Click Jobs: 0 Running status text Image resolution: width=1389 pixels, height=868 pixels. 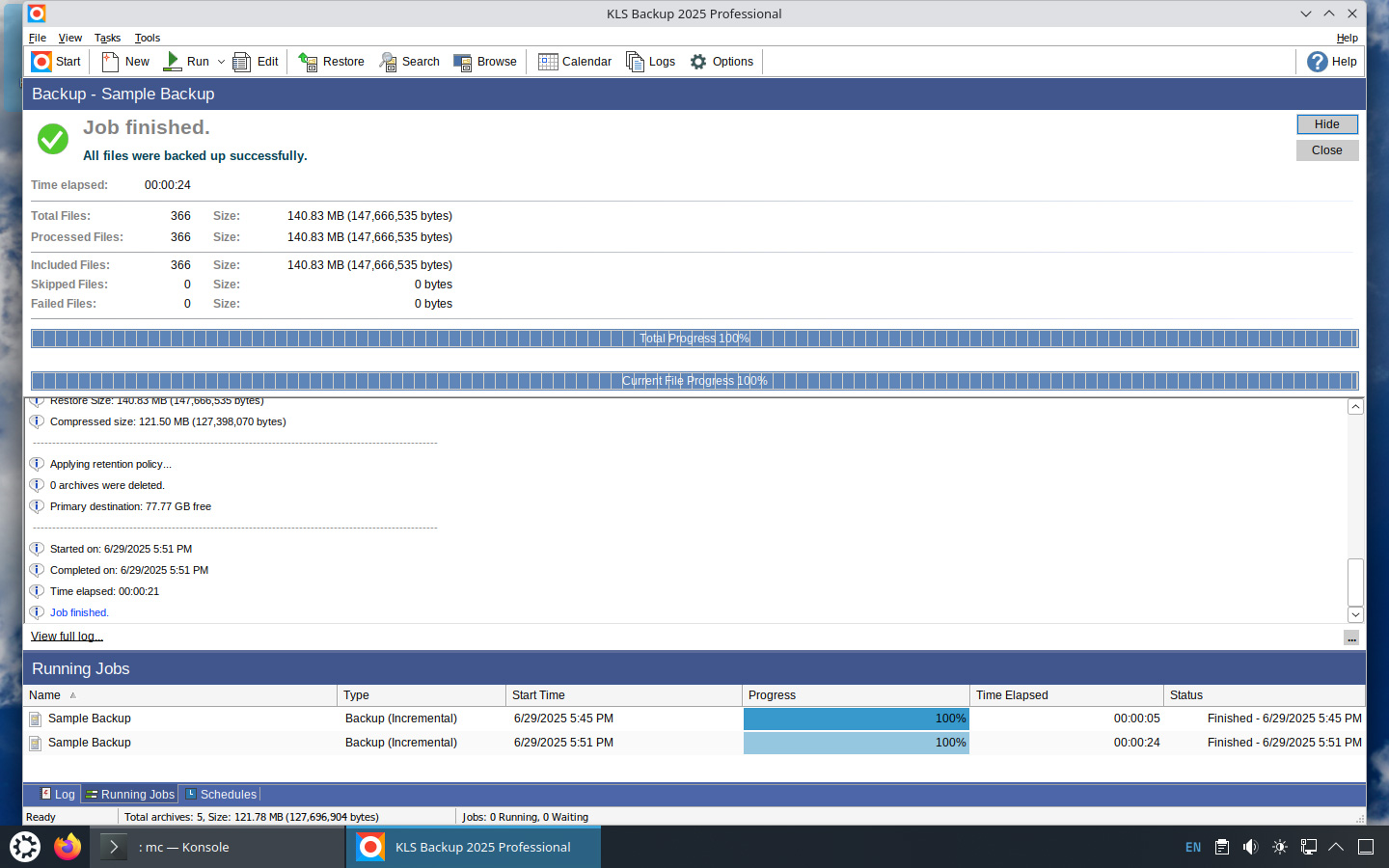click(525, 817)
